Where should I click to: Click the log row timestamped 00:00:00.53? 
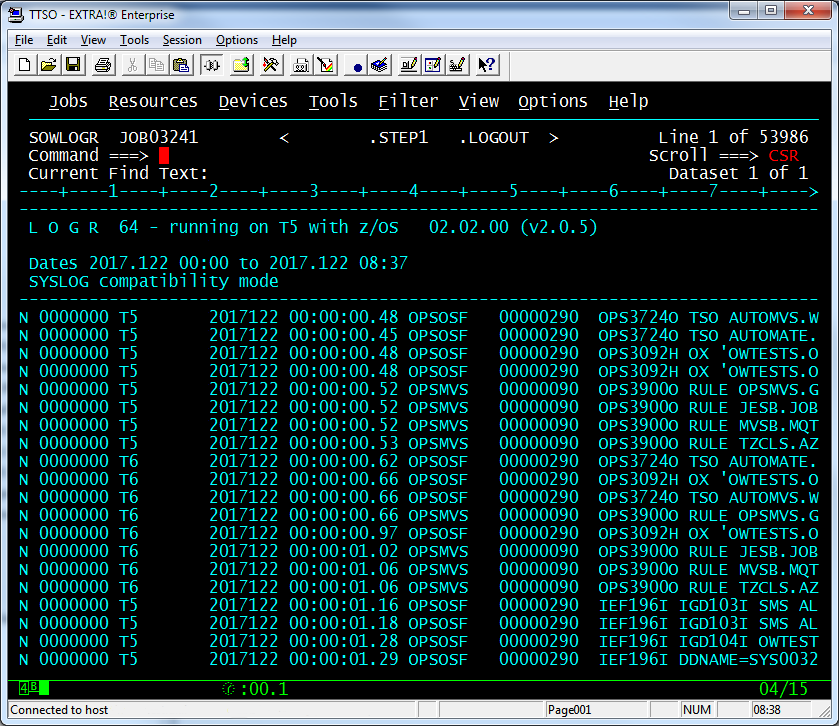[419, 444]
